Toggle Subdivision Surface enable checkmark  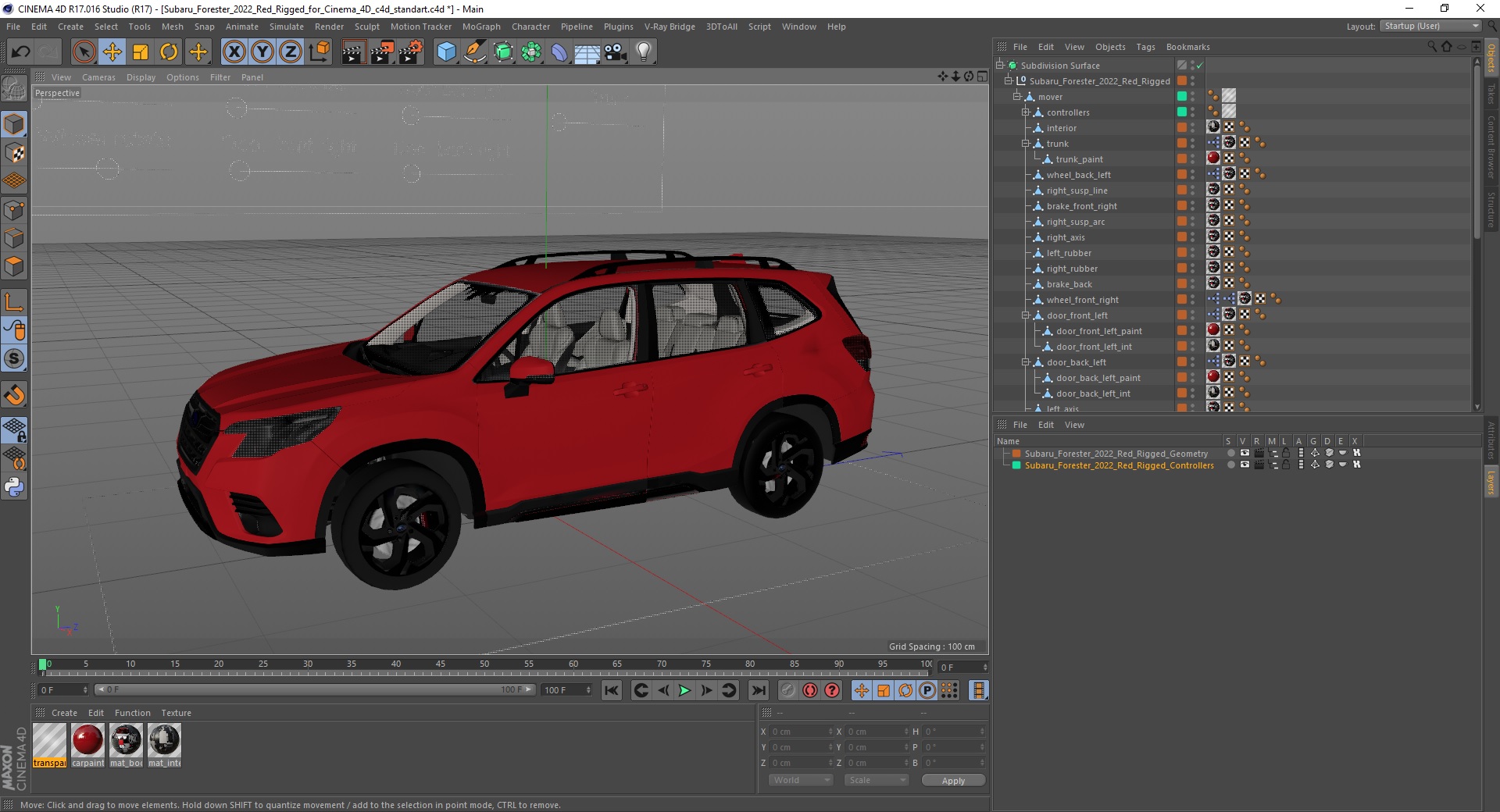click(x=1200, y=66)
